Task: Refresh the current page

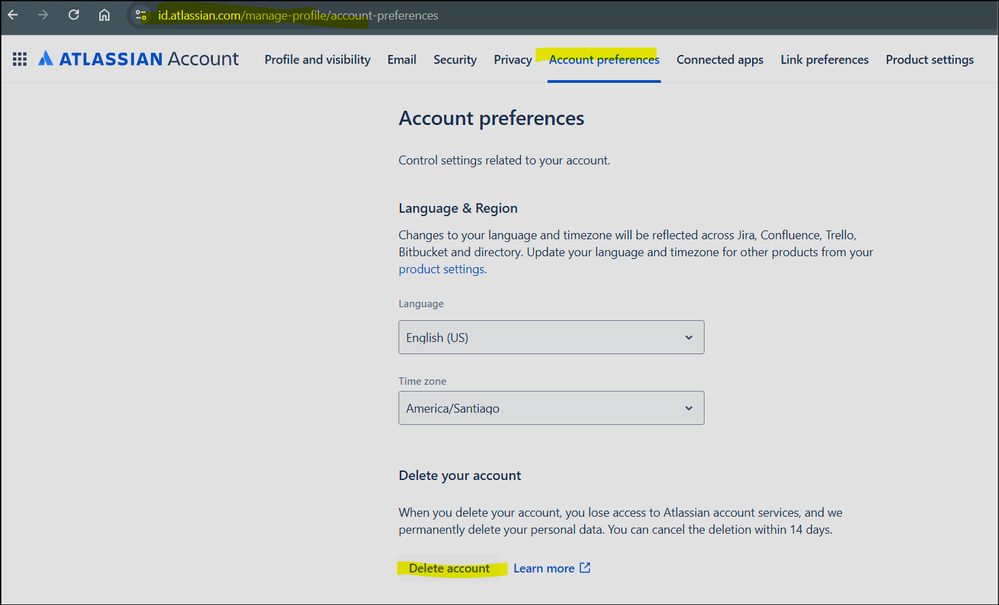Action: coord(72,15)
